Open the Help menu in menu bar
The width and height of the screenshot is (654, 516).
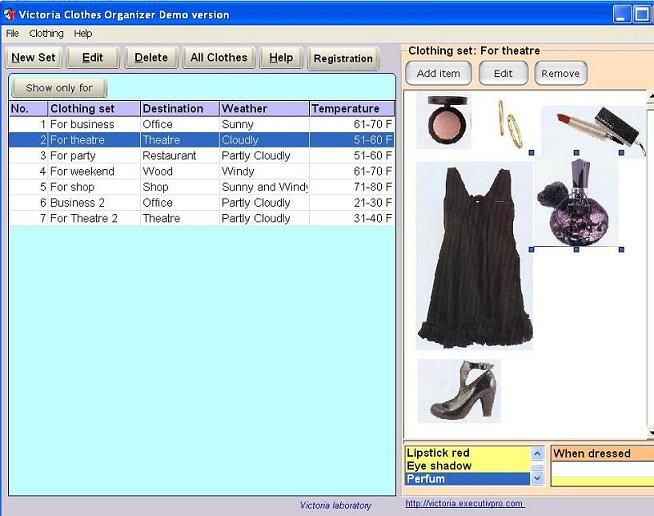(83, 33)
